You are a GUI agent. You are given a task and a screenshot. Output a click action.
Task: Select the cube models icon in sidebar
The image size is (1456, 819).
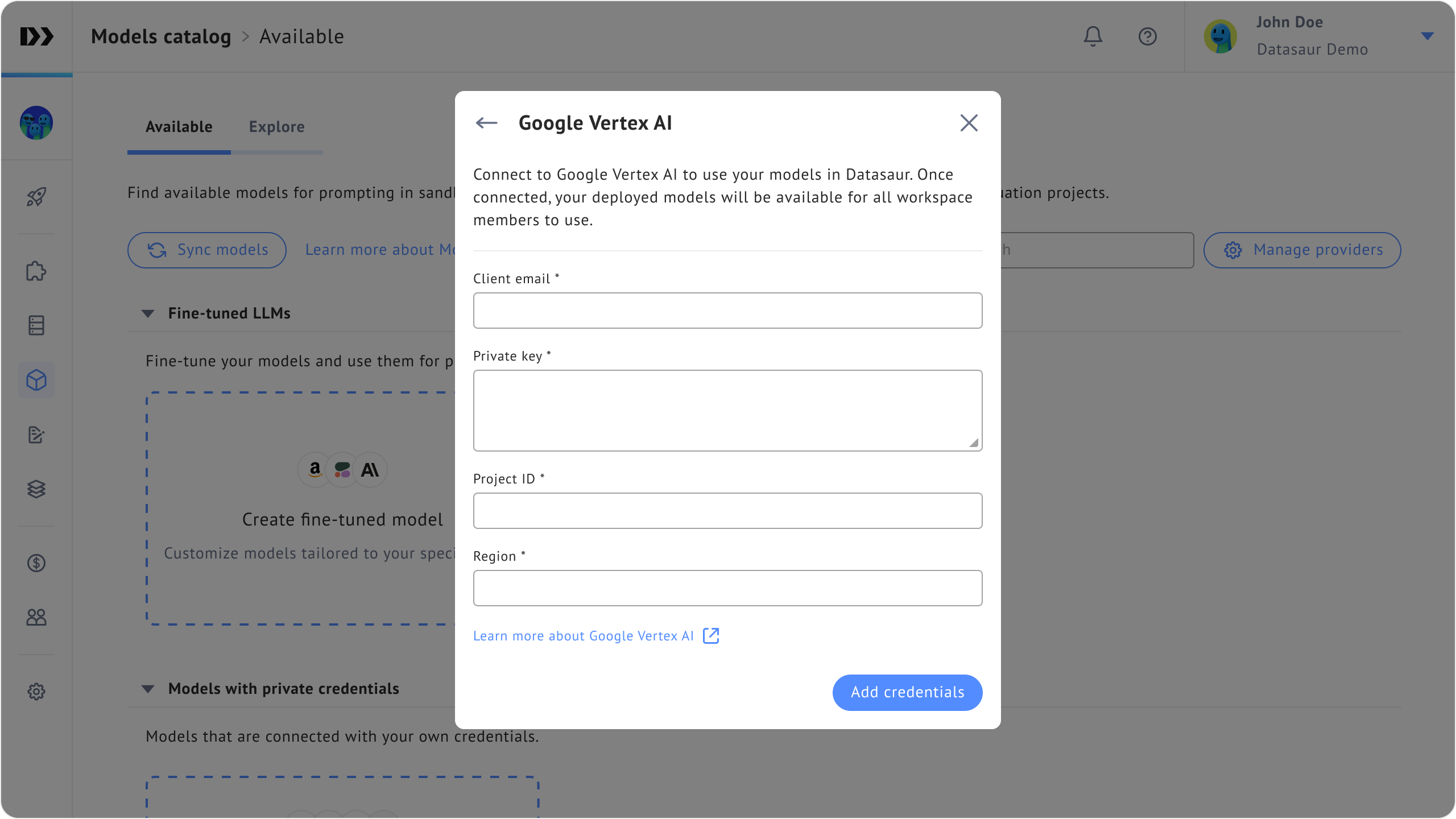coord(36,380)
